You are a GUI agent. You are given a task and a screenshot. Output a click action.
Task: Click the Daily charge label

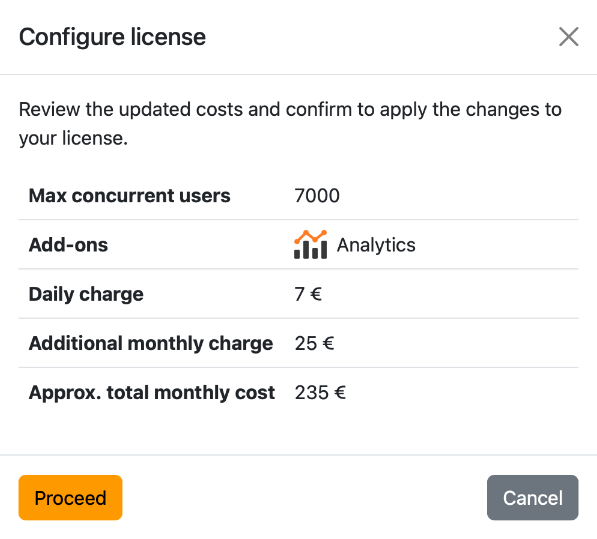pos(86,294)
